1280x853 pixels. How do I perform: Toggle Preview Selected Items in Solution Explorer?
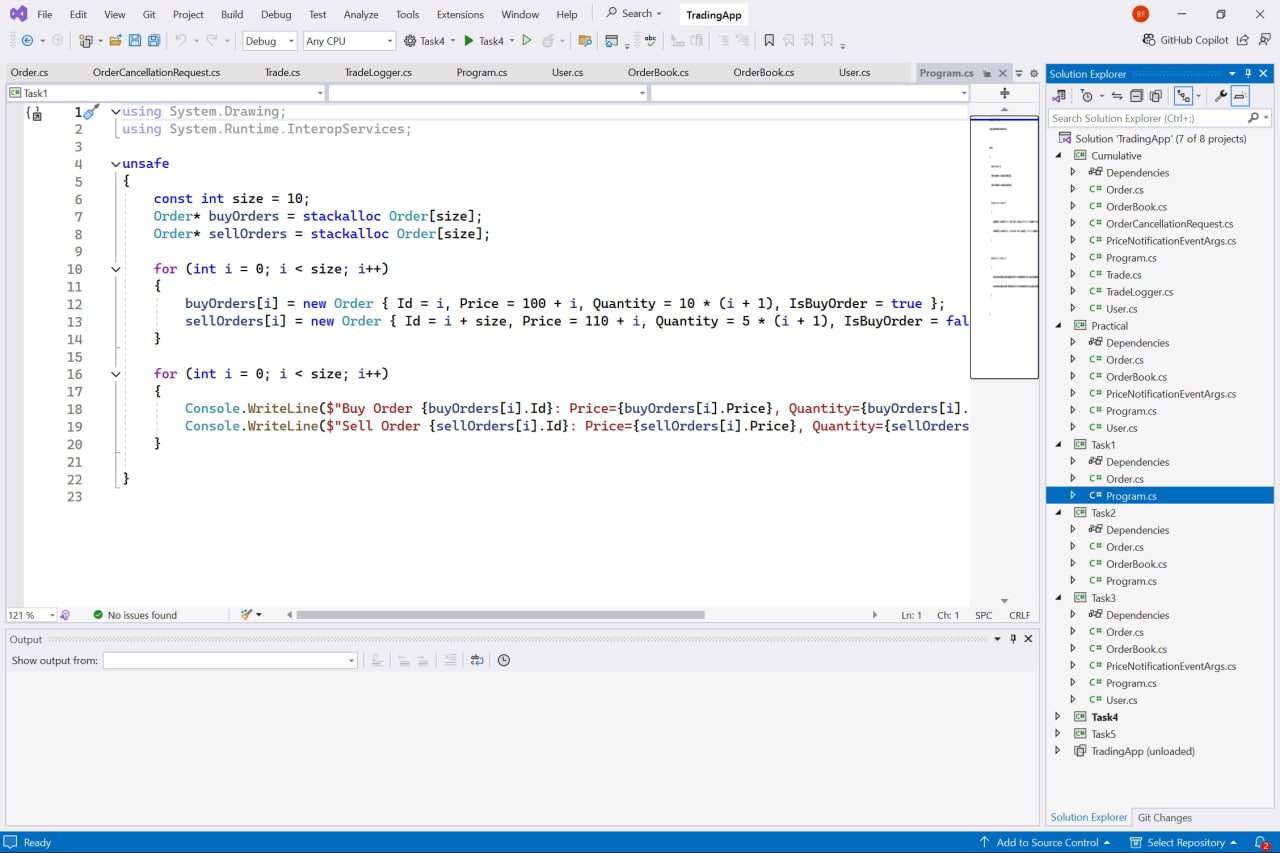[1240, 96]
